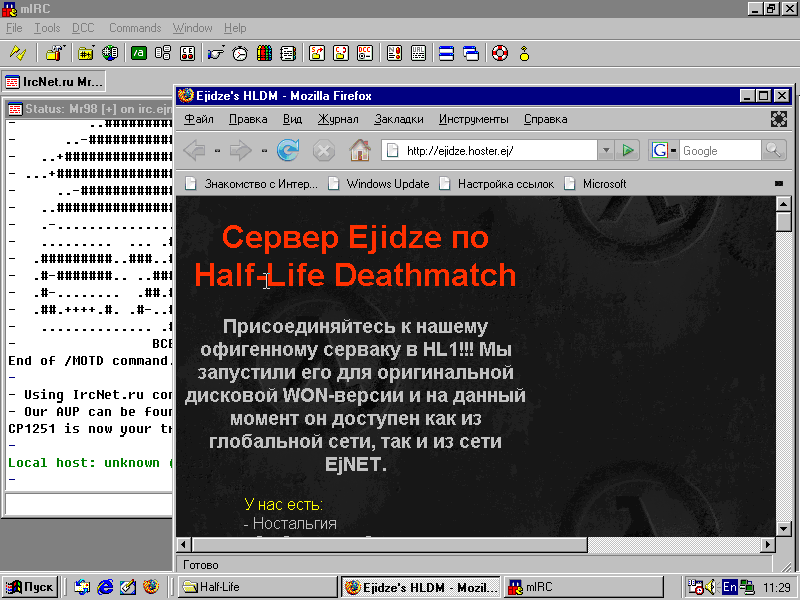The width and height of the screenshot is (800, 600).
Task: Open the Настройка ссылок bookmark
Action: click(496, 184)
